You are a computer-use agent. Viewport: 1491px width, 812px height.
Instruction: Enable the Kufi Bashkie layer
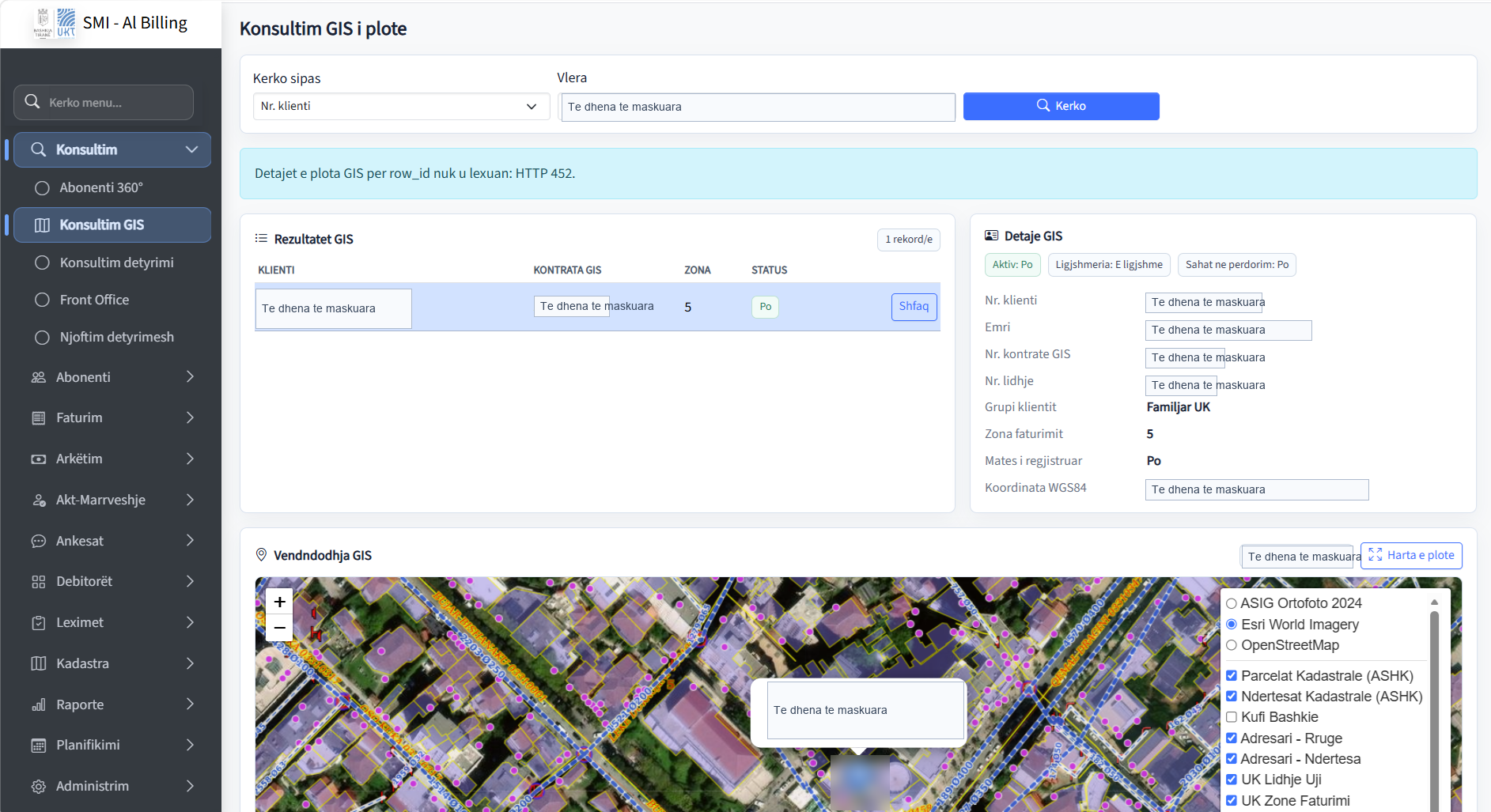[x=1232, y=717]
